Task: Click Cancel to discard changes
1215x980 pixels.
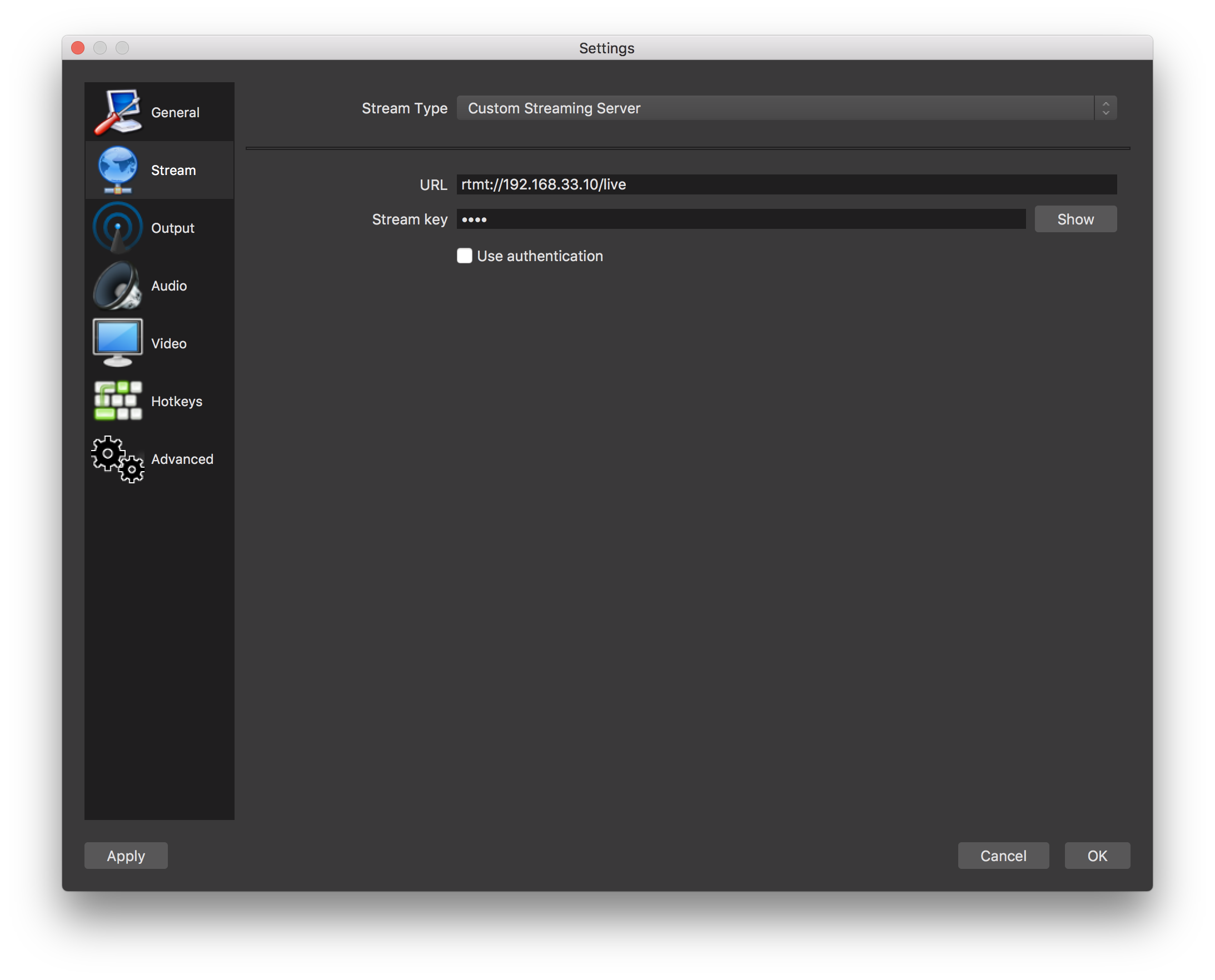Action: 1003,855
